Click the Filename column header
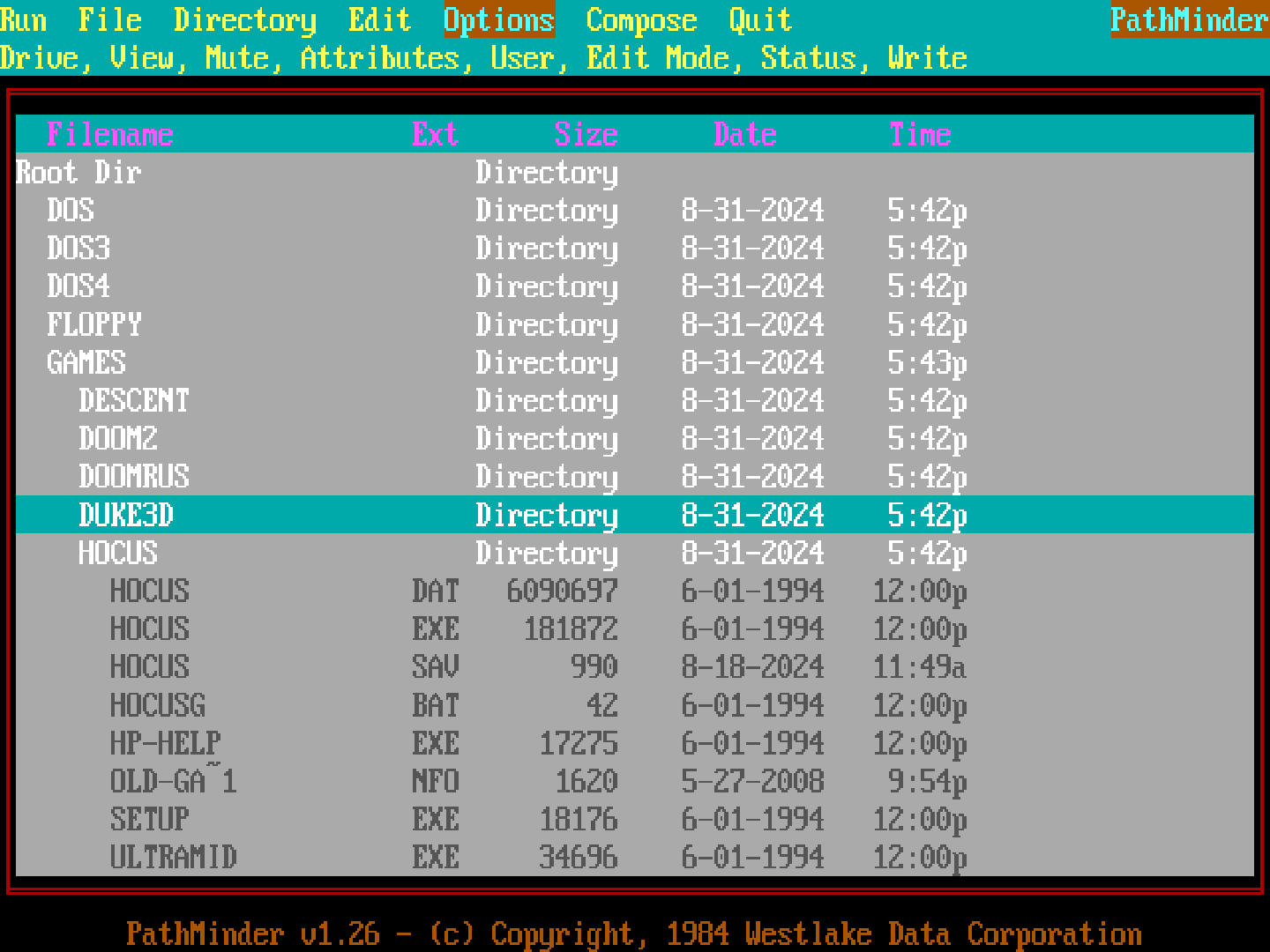This screenshot has width=1270, height=952. 110,134
